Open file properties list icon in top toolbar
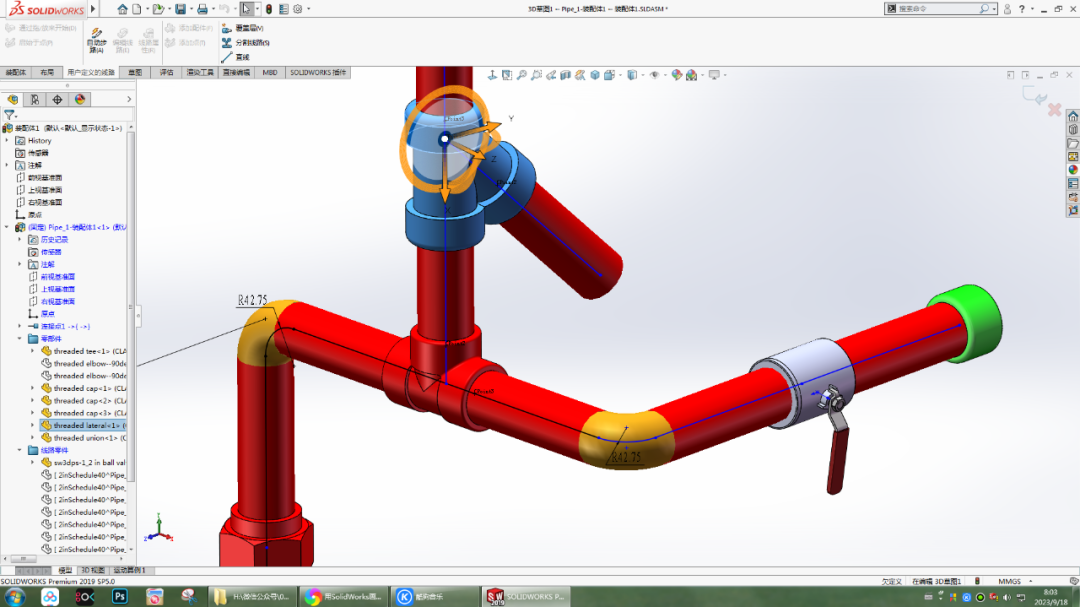This screenshot has width=1080, height=607. [x=283, y=9]
